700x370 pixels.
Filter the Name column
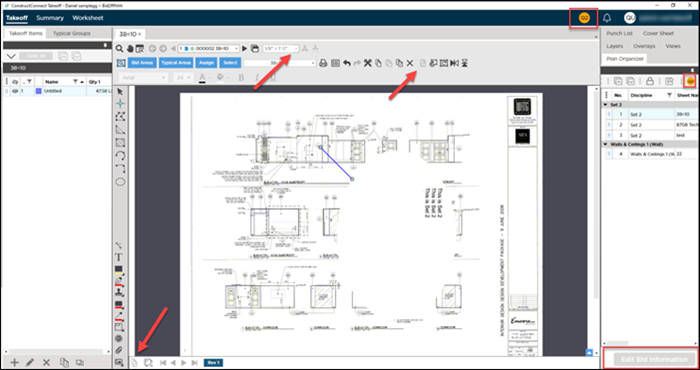[x=75, y=82]
